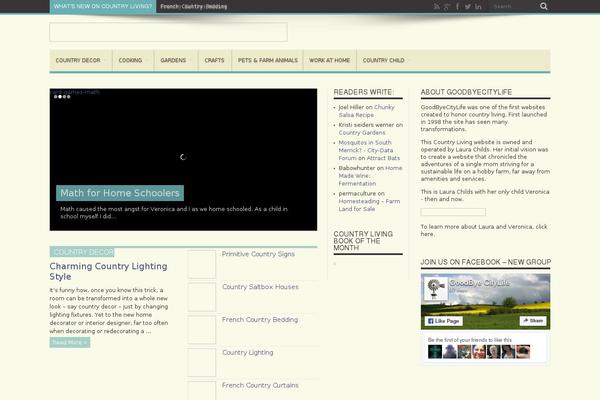Click Babowhunter commenter name

(357, 168)
